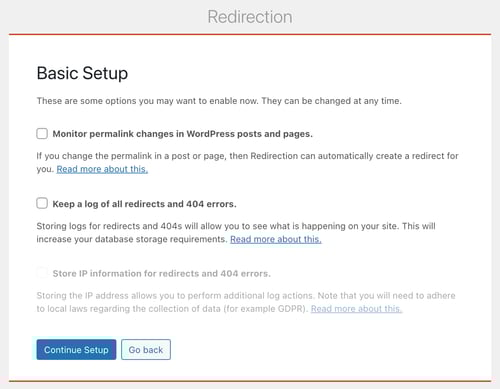The image size is (500, 389).
Task: Check Keep a log of all redirects checkbox
Action: tap(42, 203)
